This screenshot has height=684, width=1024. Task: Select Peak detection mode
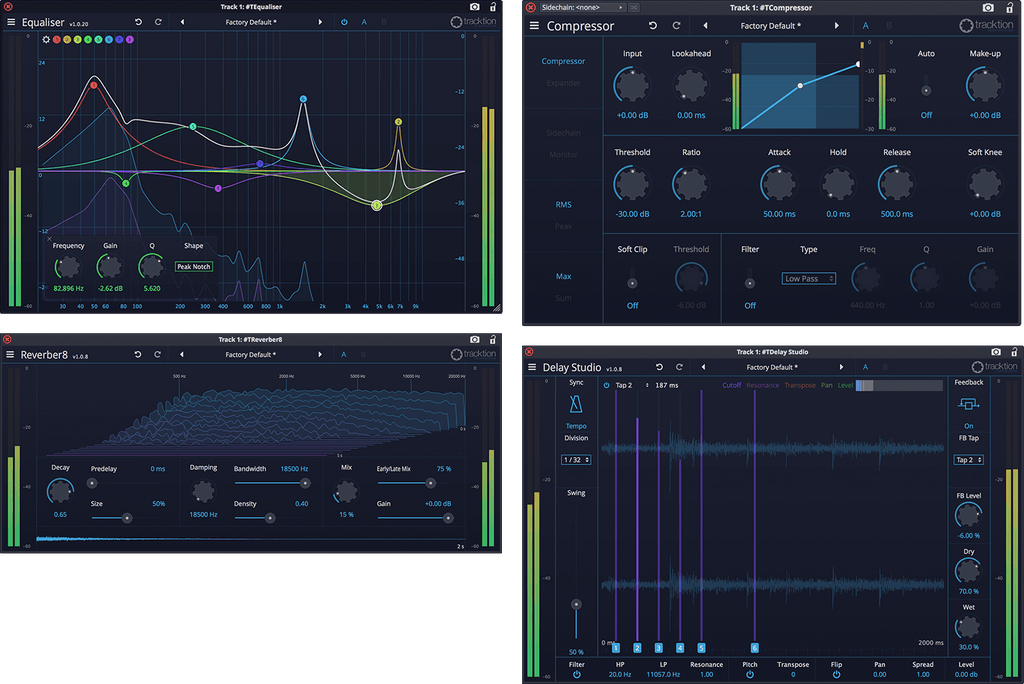[x=563, y=227]
